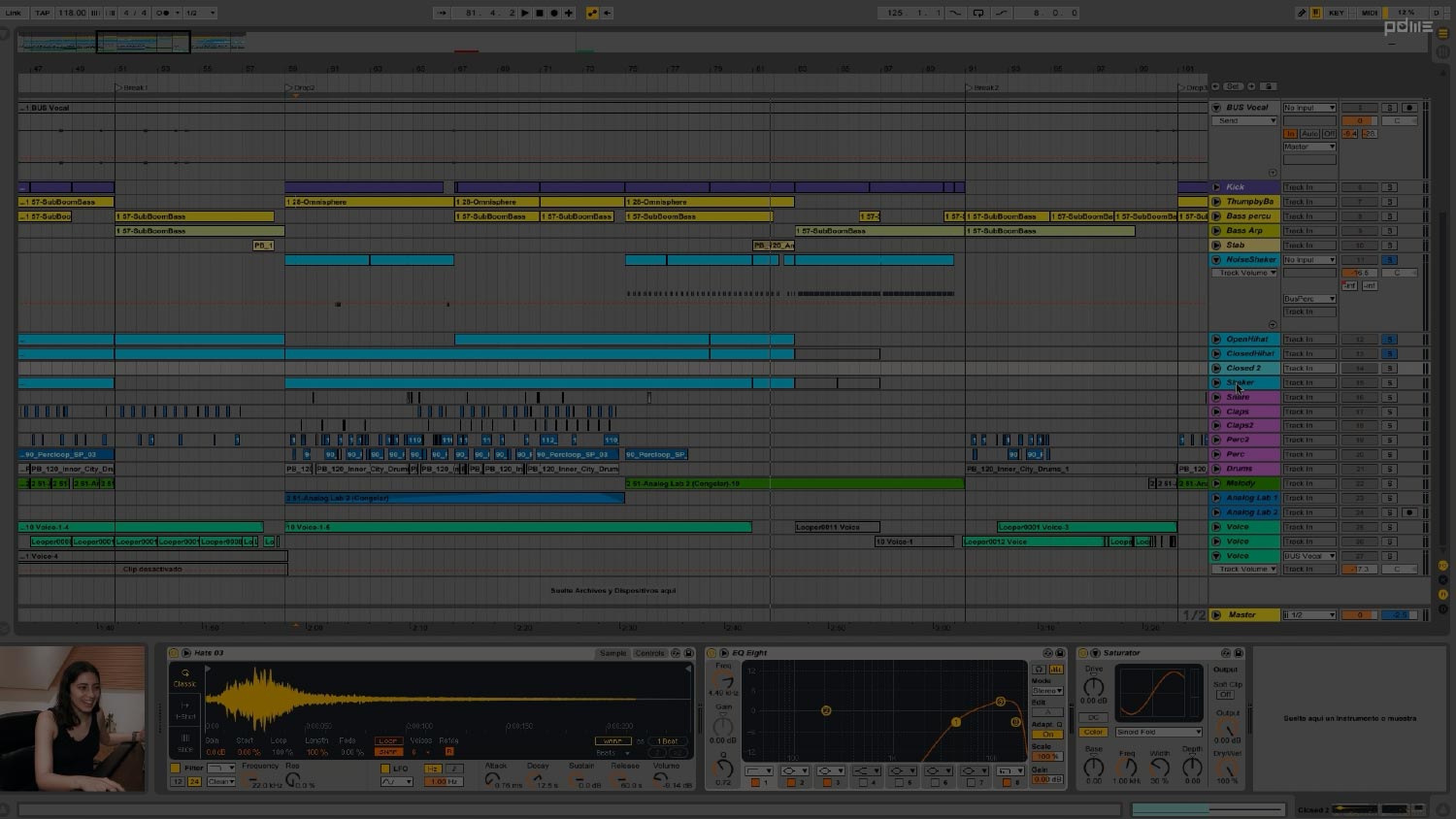Click the Saturator save preset icon
The width and height of the screenshot is (1456, 819).
1238,653
